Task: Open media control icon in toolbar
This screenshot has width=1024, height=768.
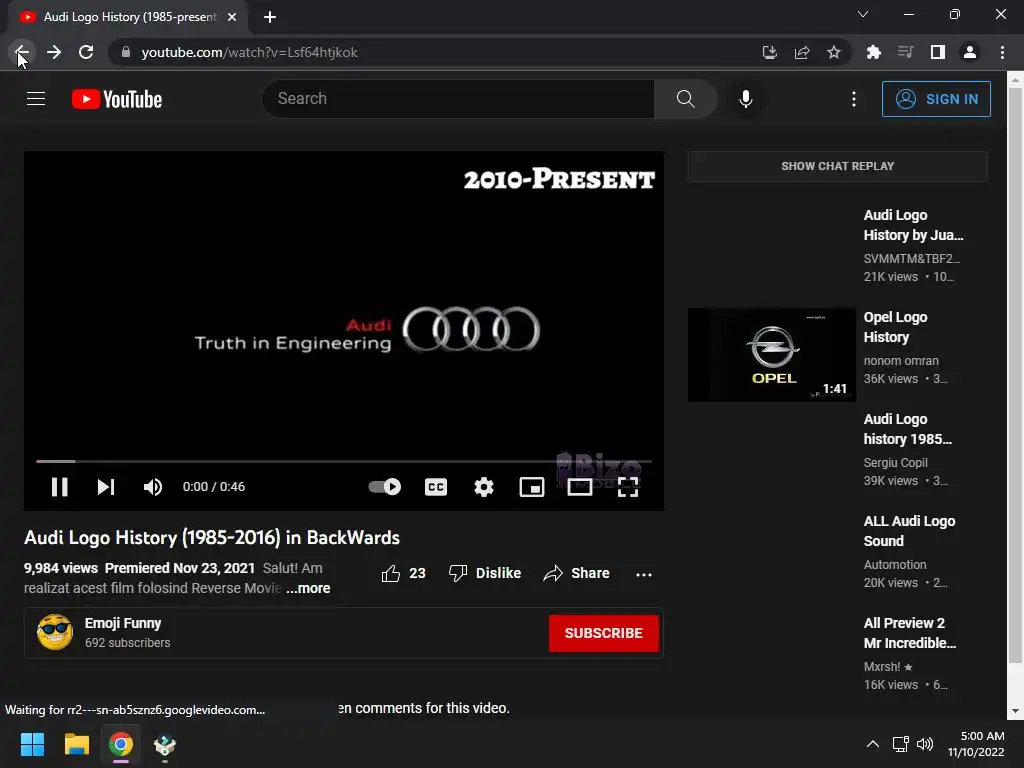Action: tap(906, 52)
